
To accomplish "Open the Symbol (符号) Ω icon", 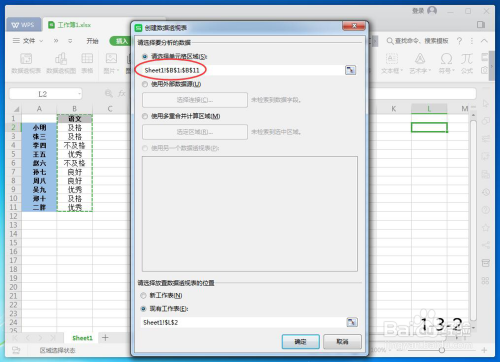I will click(446, 59).
